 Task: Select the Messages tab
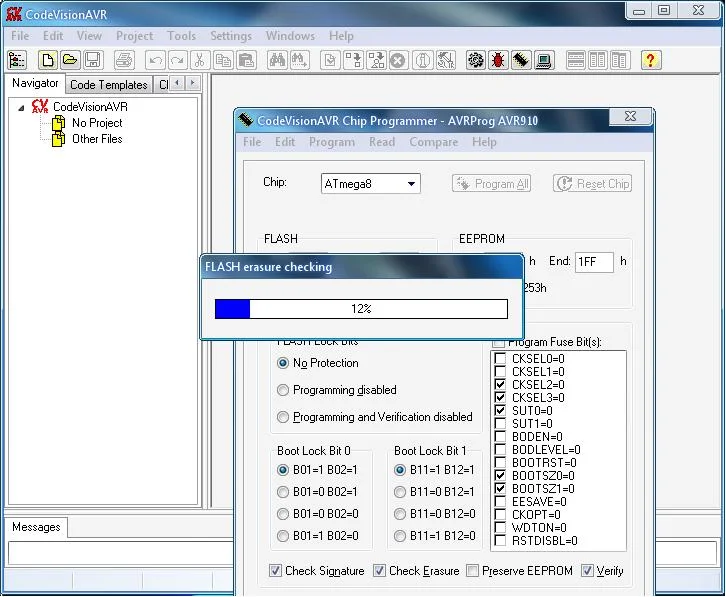coord(36,527)
